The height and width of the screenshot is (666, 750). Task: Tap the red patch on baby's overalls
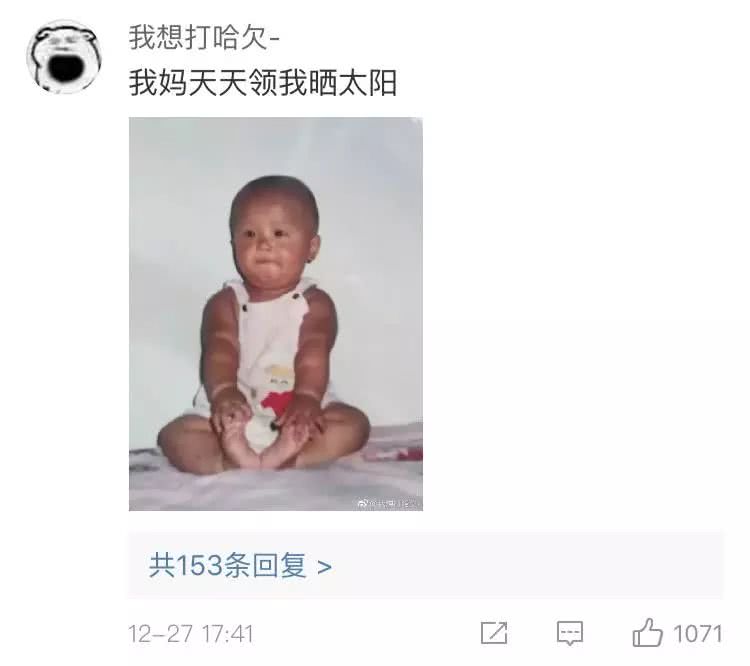click(x=277, y=403)
